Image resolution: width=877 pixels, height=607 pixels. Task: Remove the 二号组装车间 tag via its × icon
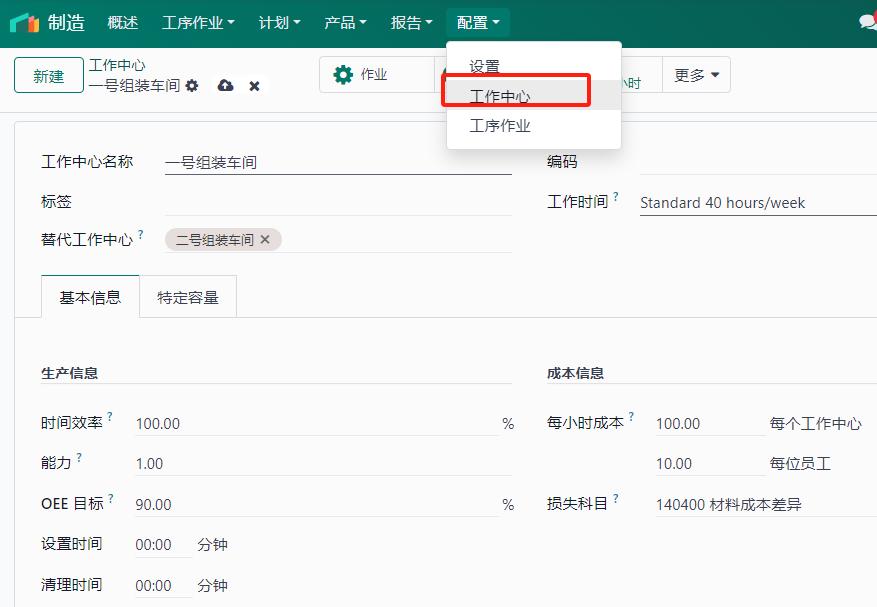[264, 239]
